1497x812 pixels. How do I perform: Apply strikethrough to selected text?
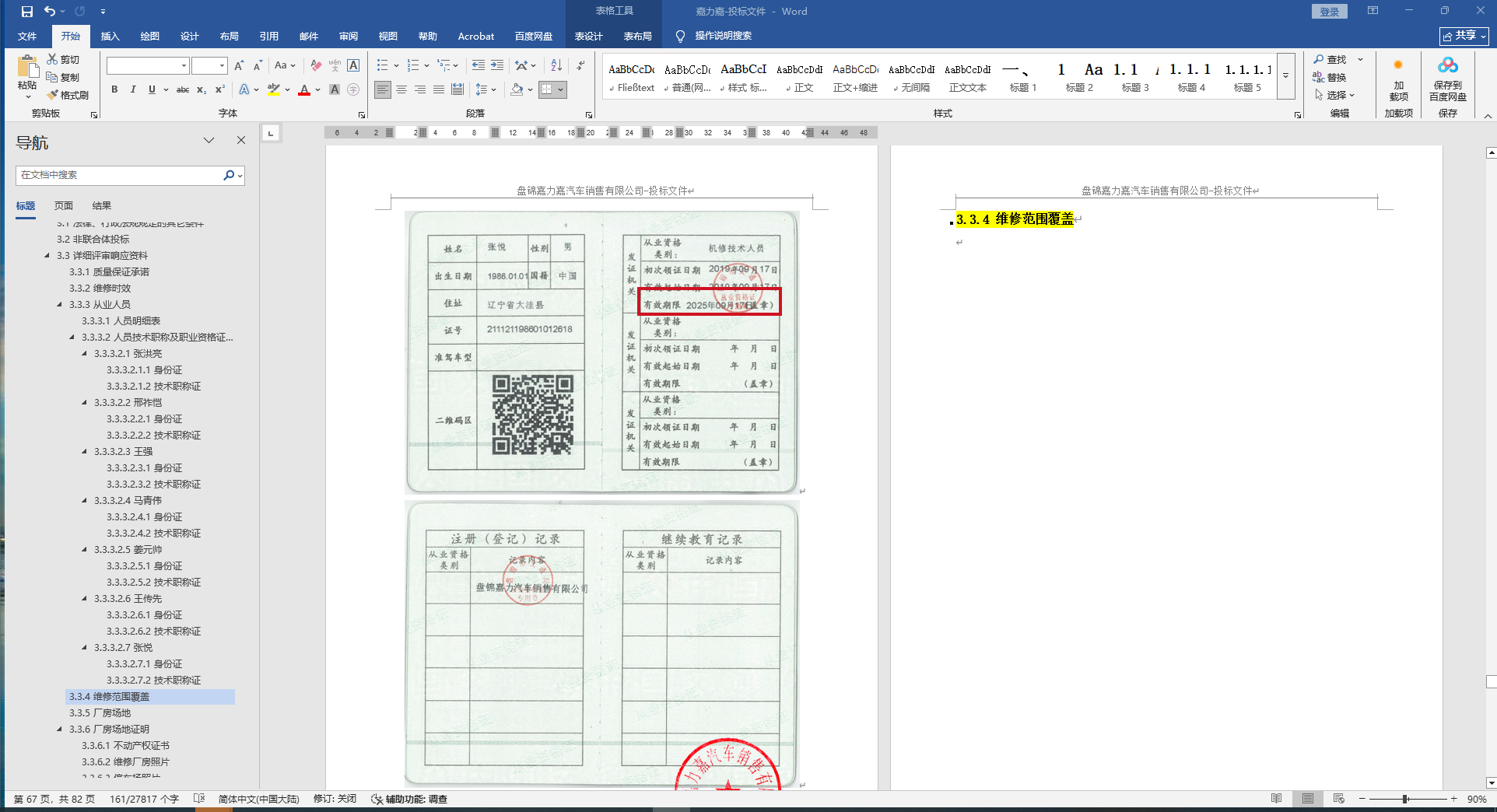tap(183, 89)
